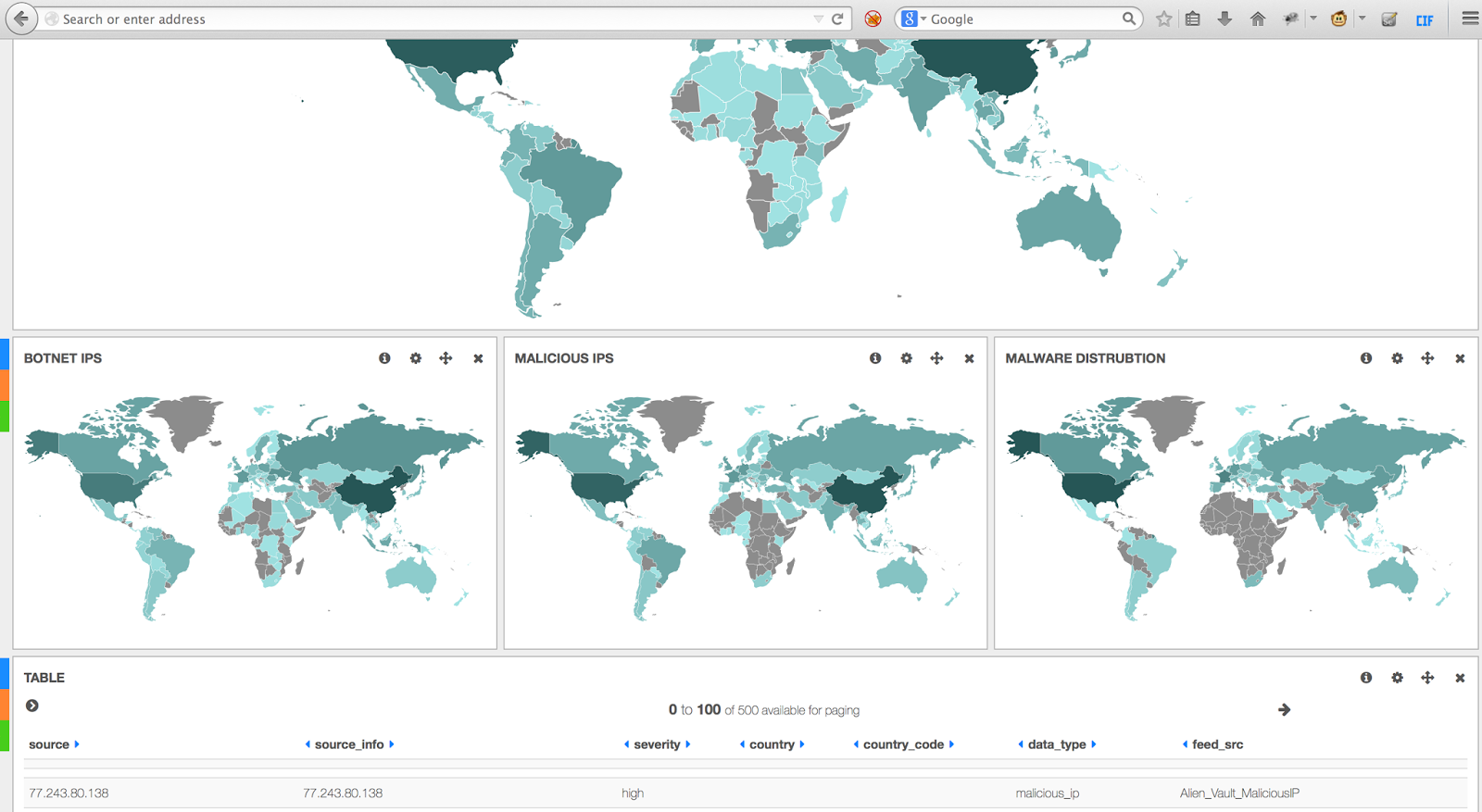View info for Malware Distrubtion panel
1482x812 pixels.
(x=1366, y=358)
